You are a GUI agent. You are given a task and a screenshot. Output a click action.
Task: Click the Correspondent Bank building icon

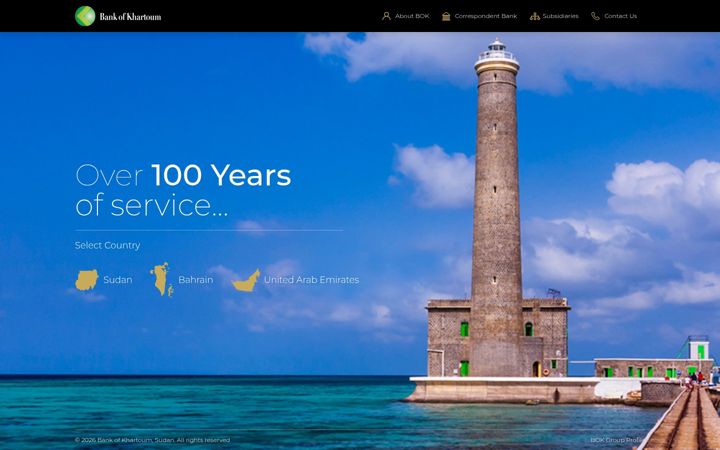pyautogui.click(x=446, y=16)
